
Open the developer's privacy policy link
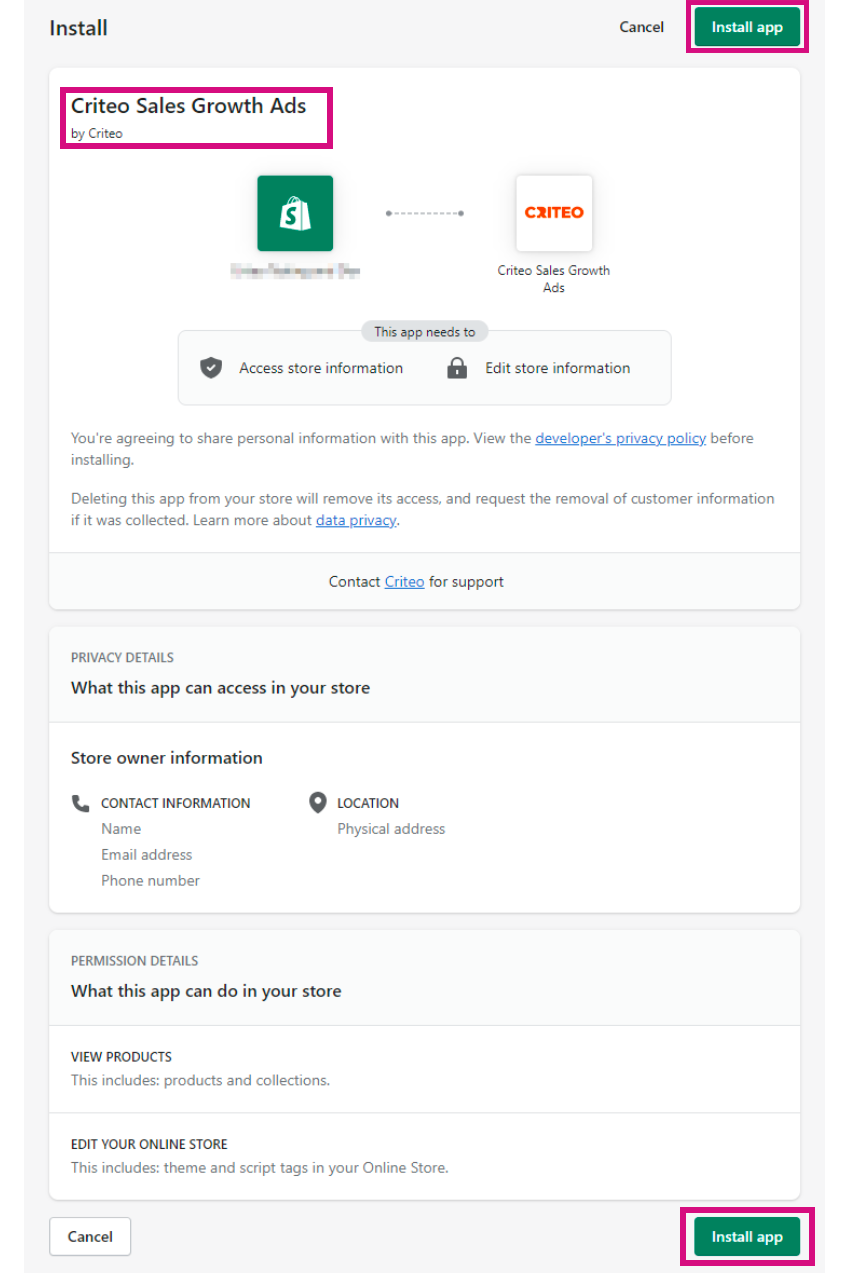pyautogui.click(x=621, y=438)
